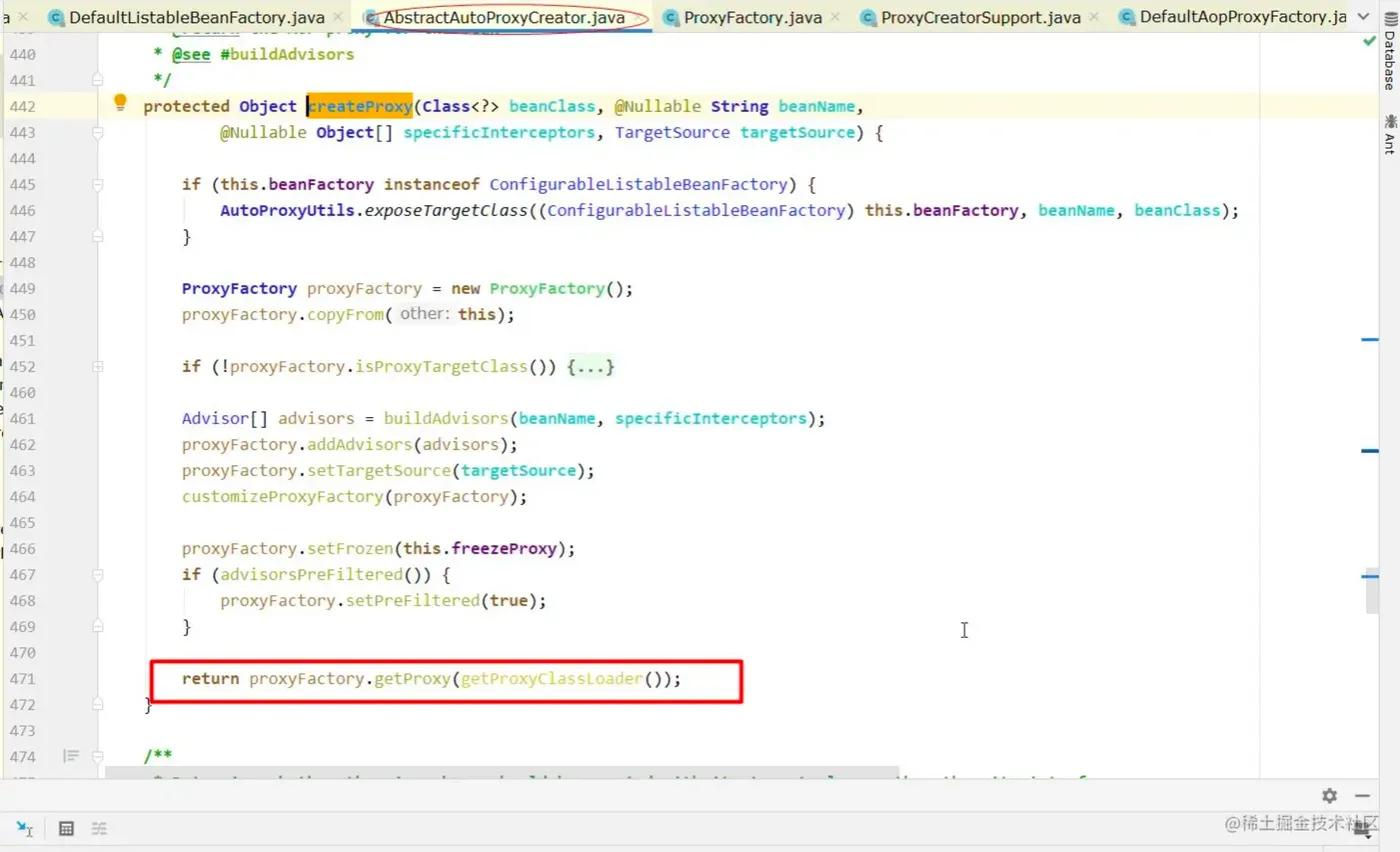
Task: Click the green inspection checkmark indicator
Action: pyautogui.click(x=1368, y=42)
